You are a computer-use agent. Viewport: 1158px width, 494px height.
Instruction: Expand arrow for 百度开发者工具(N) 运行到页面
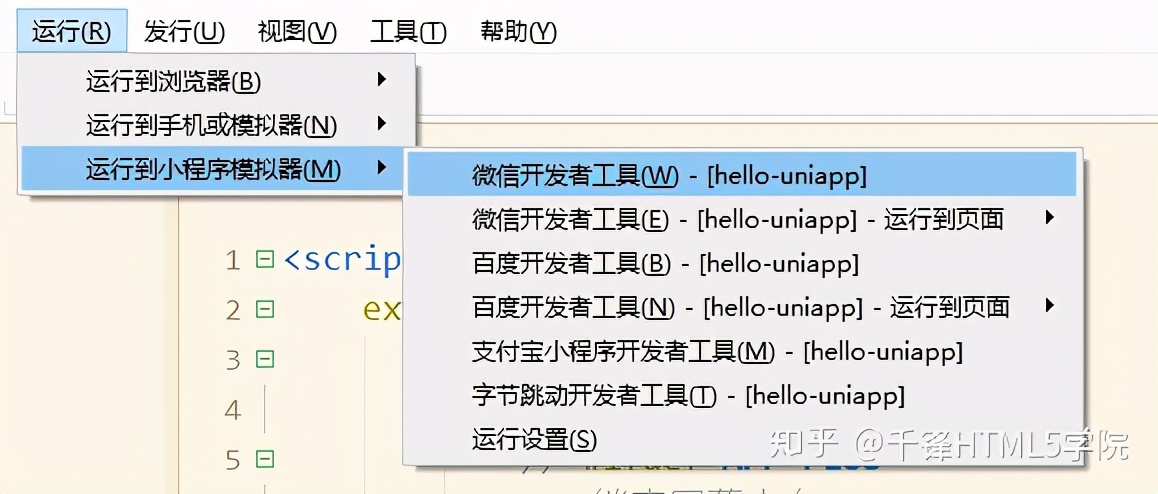pyautogui.click(x=1050, y=304)
